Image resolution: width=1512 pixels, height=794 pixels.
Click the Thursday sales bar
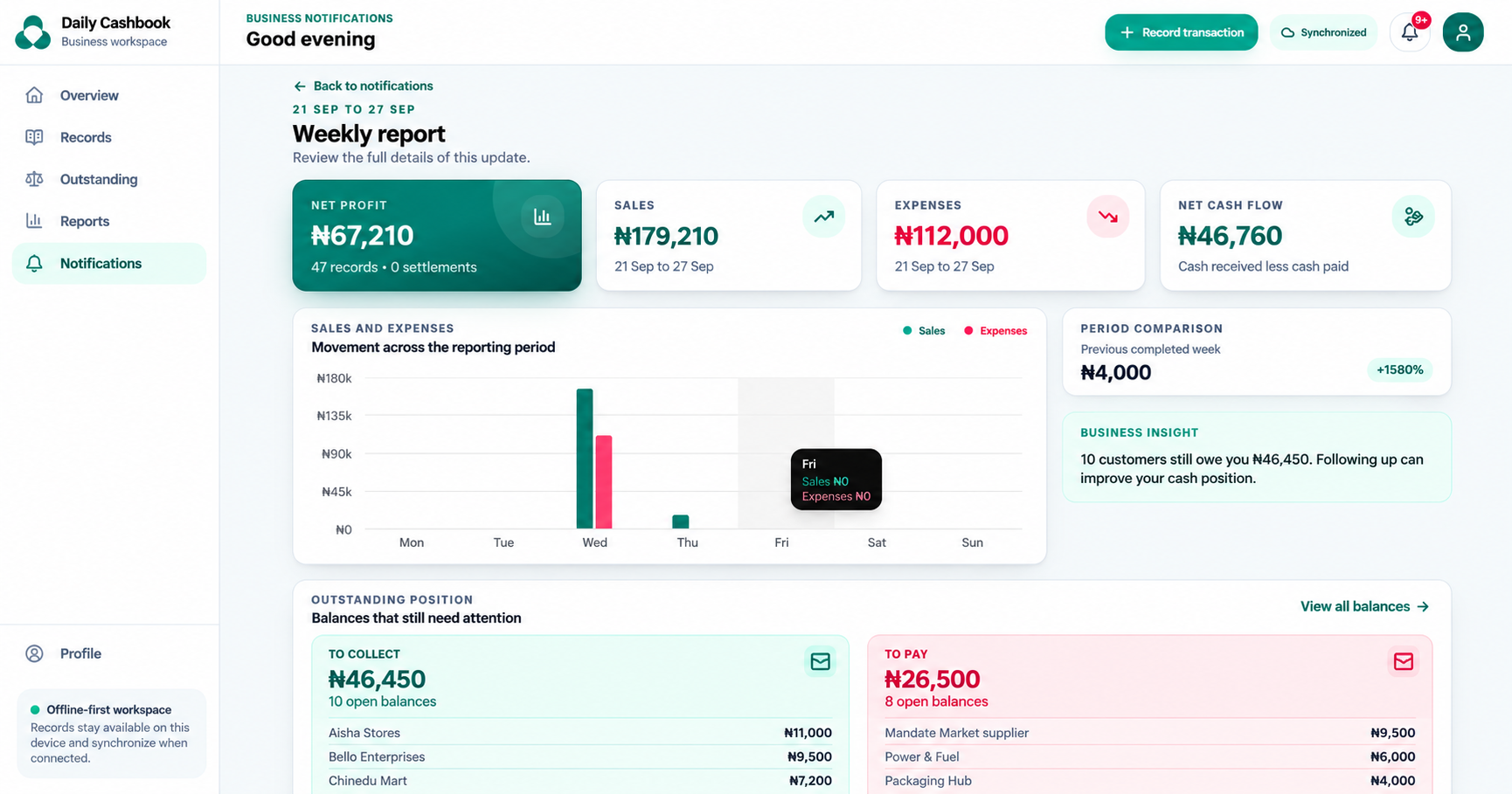tap(681, 521)
